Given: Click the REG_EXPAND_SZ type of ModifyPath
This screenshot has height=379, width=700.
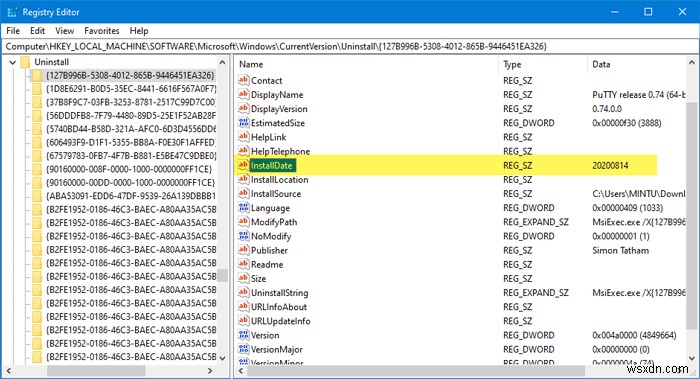Looking at the screenshot, I should click(536, 222).
